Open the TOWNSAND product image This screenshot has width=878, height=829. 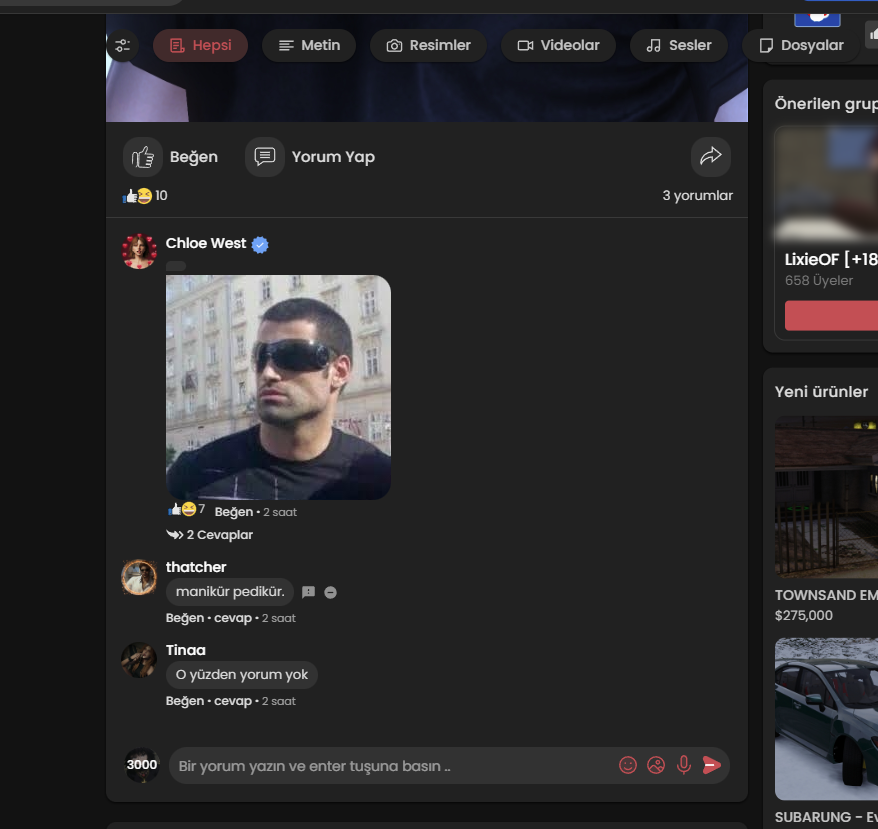[826, 497]
